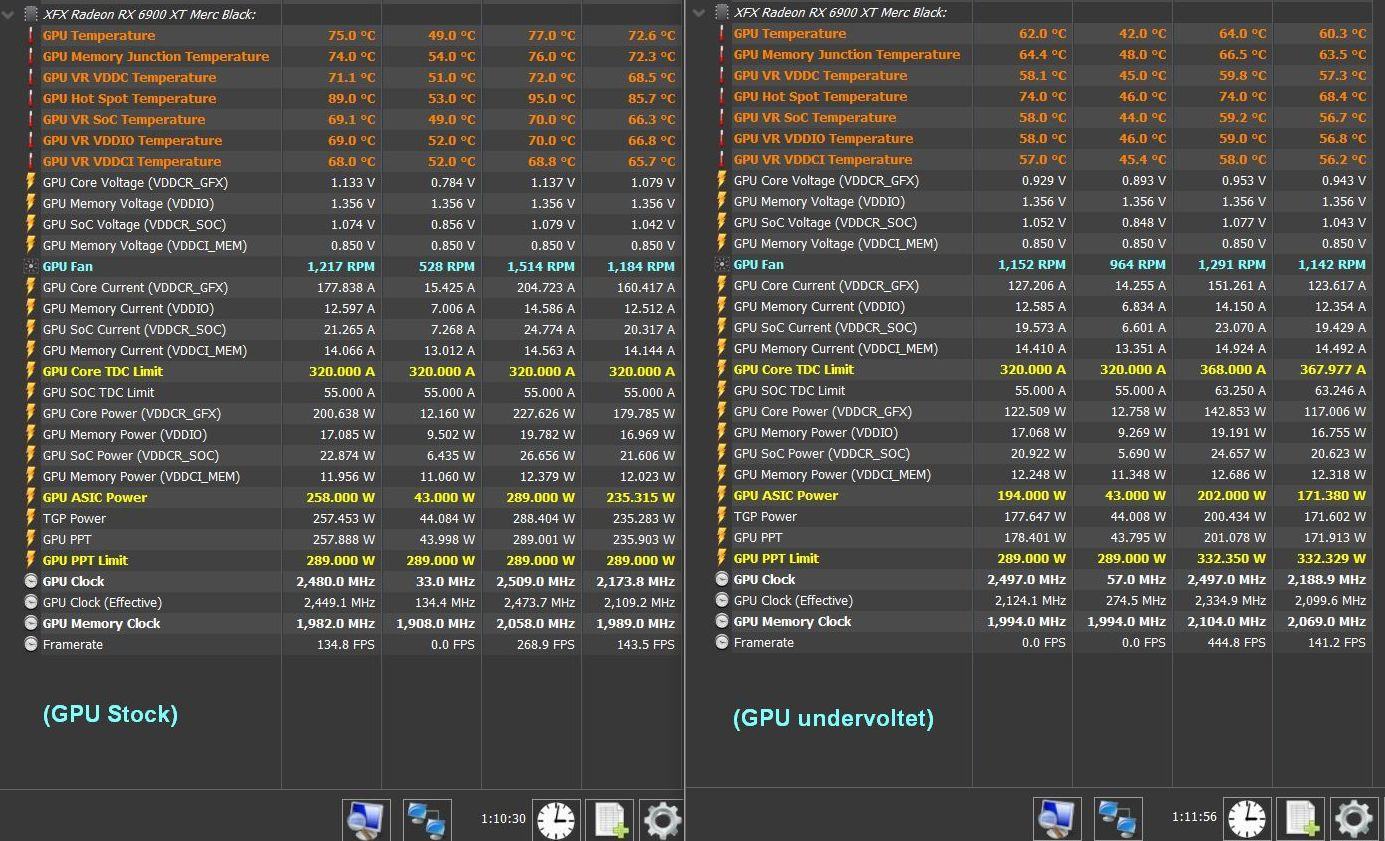This screenshot has height=841, width=1385.
Task: Click the clock icon next to GPU Clock
Action: pos(30,581)
